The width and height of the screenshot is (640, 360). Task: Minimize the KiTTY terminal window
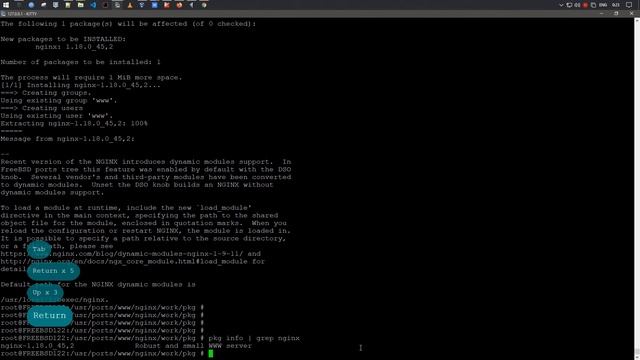pyautogui.click(x=602, y=13)
